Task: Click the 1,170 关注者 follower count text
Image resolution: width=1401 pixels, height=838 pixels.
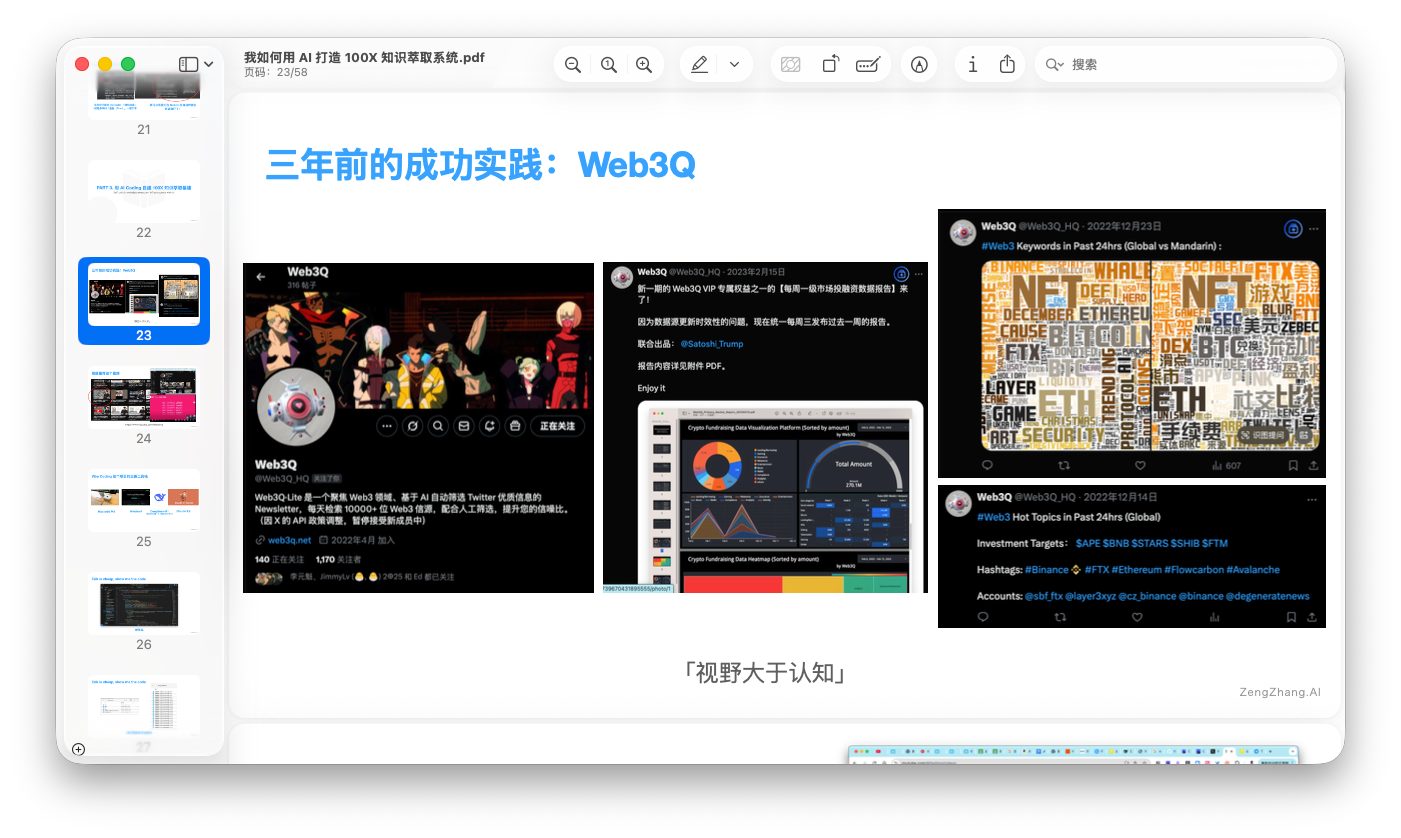Action: coord(338,560)
